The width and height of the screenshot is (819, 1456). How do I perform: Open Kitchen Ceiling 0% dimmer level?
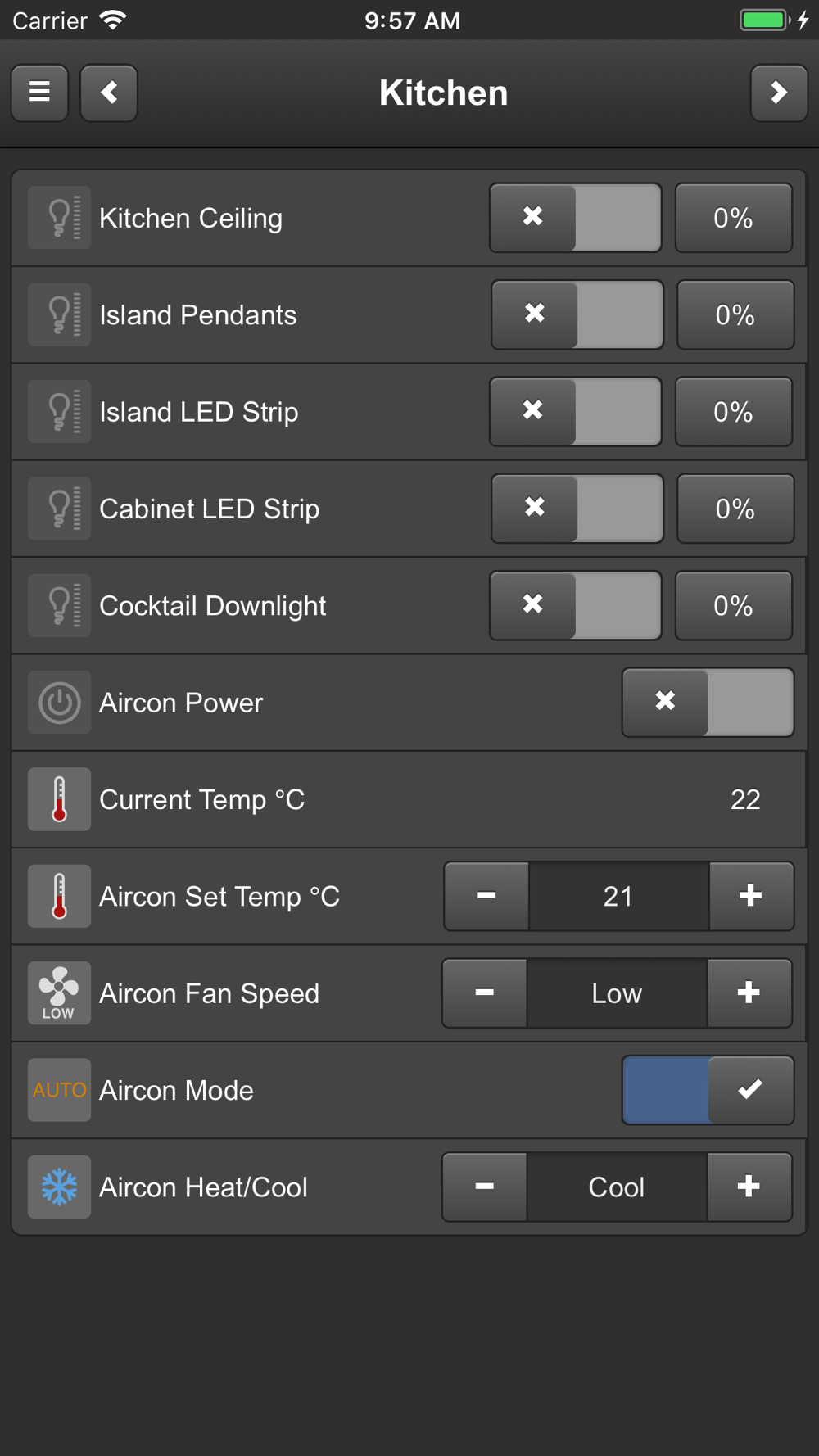(734, 218)
